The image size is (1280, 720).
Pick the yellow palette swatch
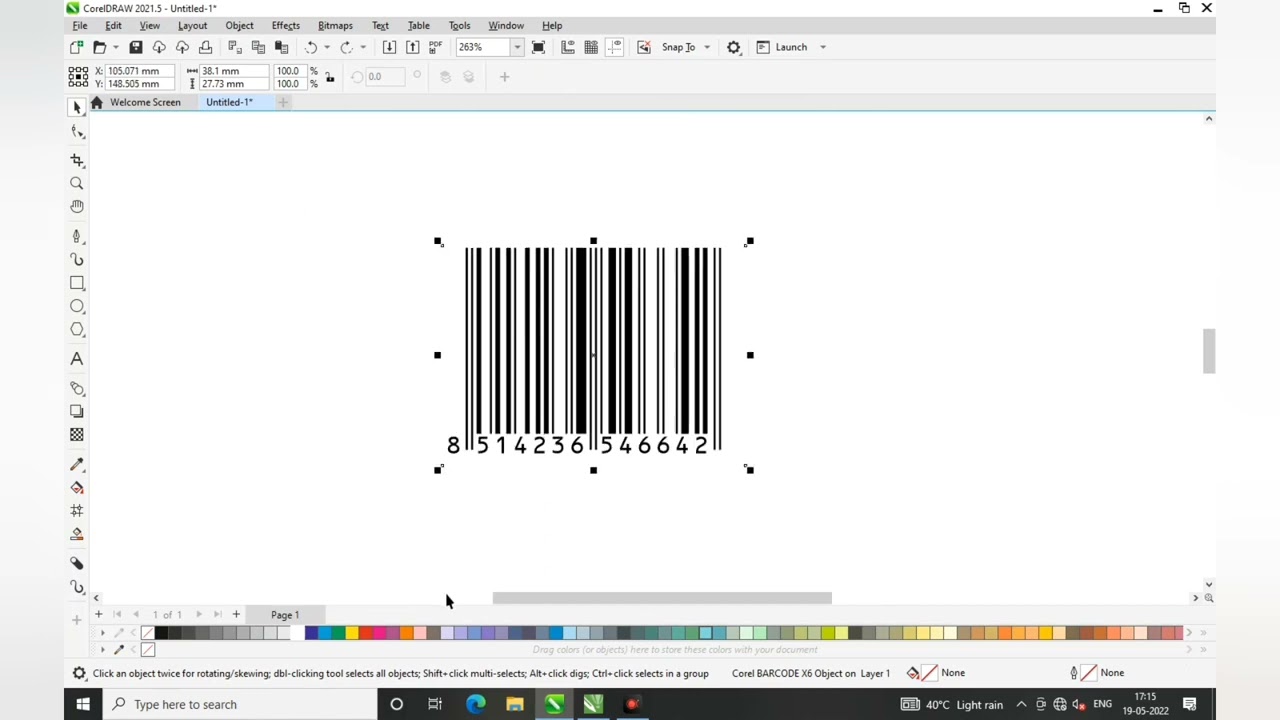(352, 633)
